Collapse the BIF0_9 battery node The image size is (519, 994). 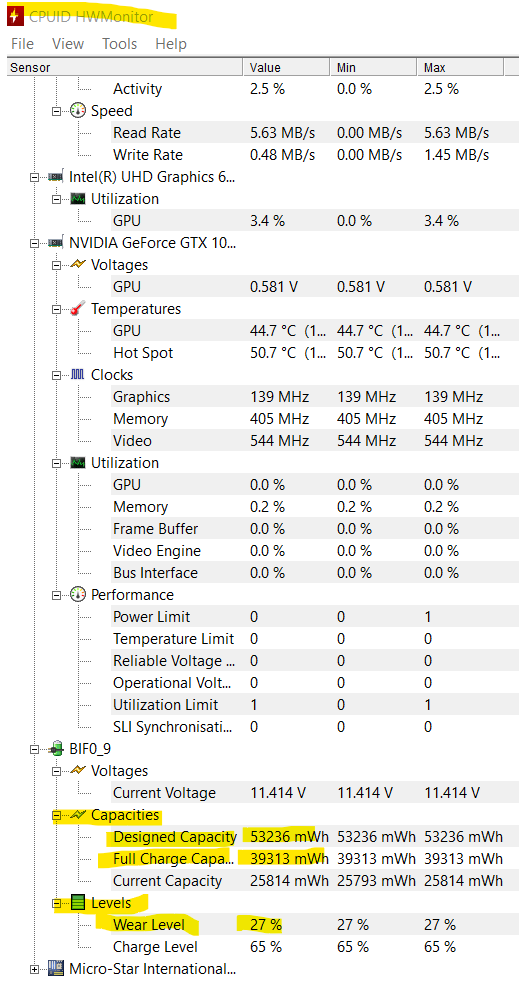(34, 749)
